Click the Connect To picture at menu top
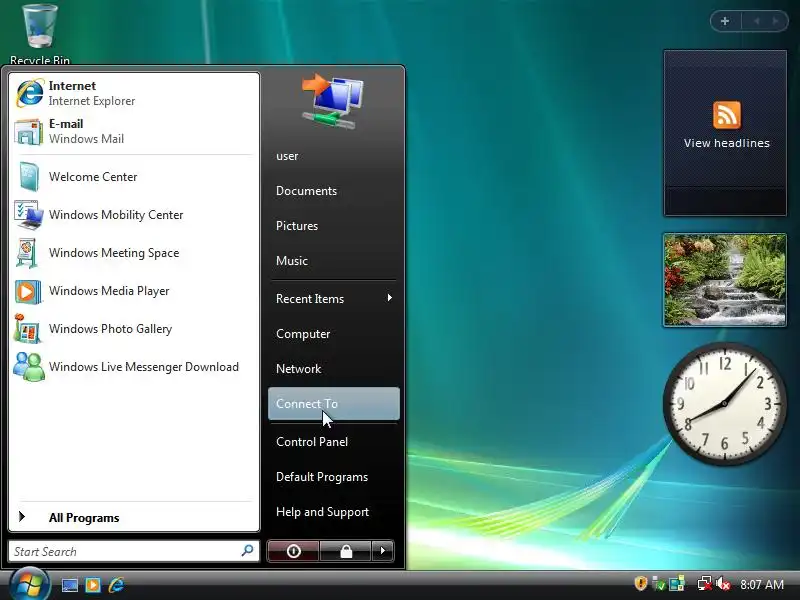800x600 pixels. pyautogui.click(x=333, y=101)
